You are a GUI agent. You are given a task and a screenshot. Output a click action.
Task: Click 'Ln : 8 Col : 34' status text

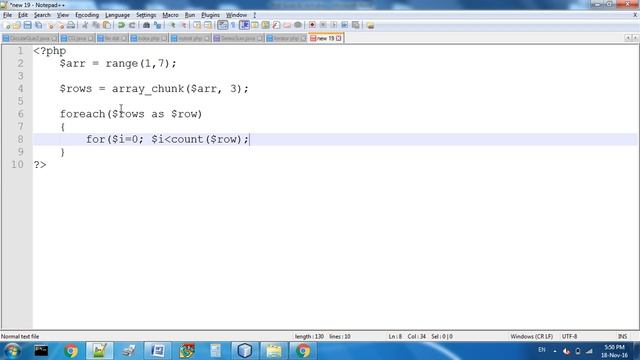pos(407,336)
